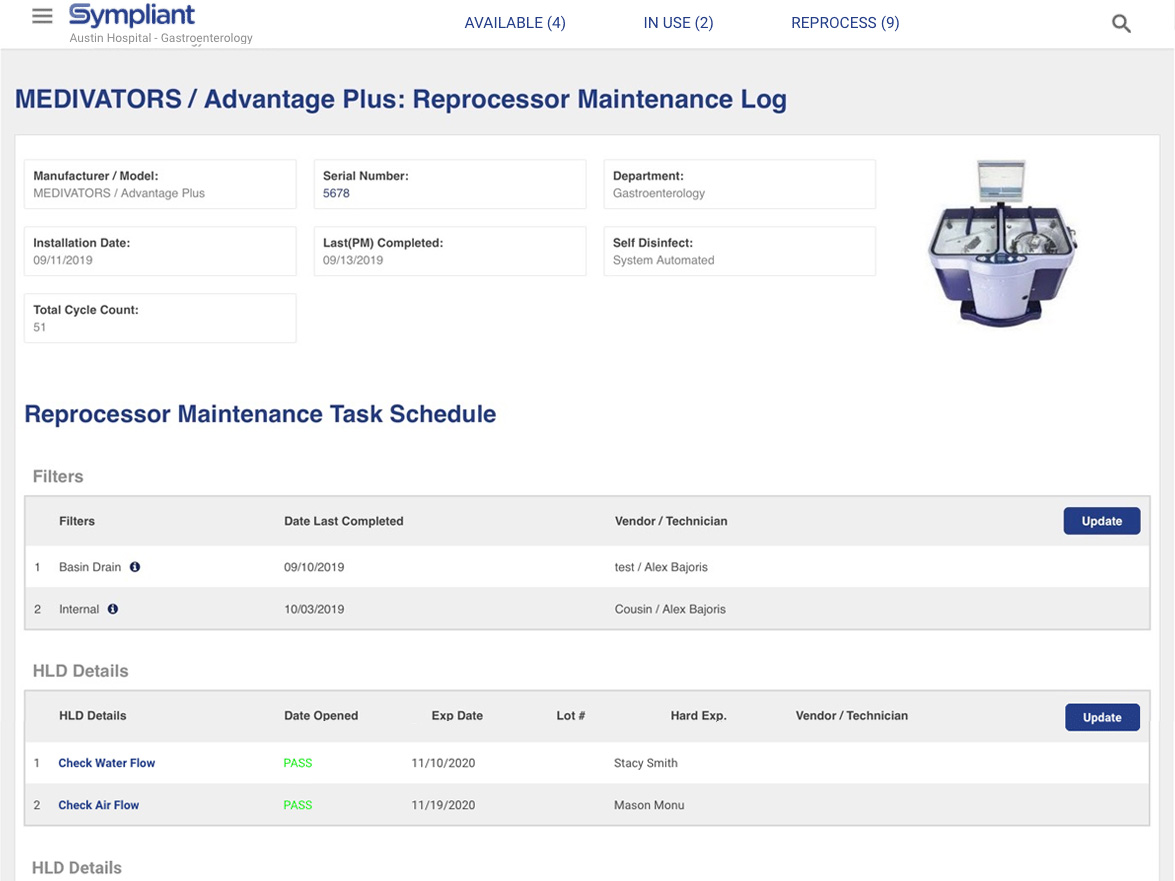Viewport: 1175px width, 881px height.
Task: Click technician 'test / Alex Bajoris'
Action: tap(661, 567)
